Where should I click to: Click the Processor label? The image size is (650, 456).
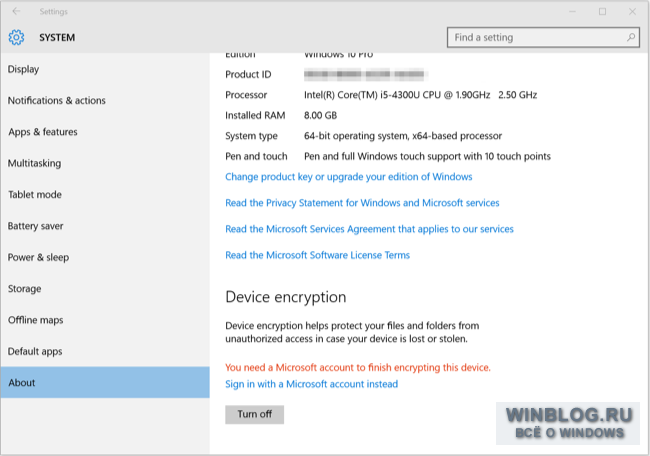click(246, 95)
